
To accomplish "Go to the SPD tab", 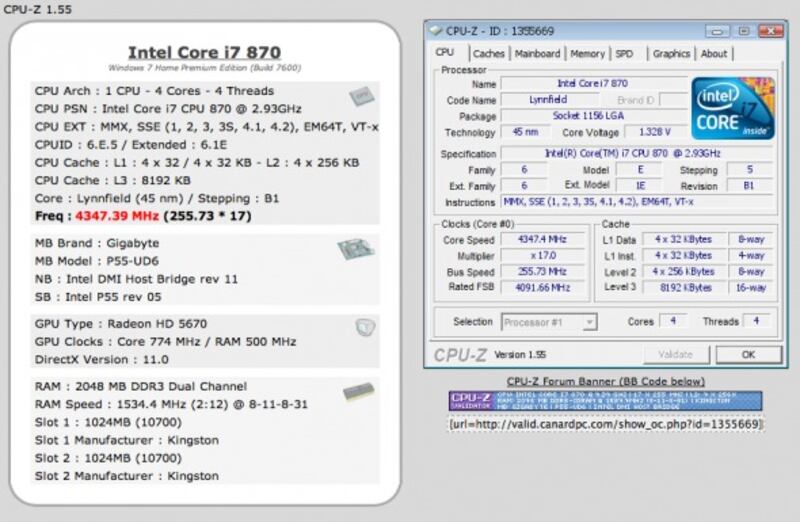I will tap(624, 54).
